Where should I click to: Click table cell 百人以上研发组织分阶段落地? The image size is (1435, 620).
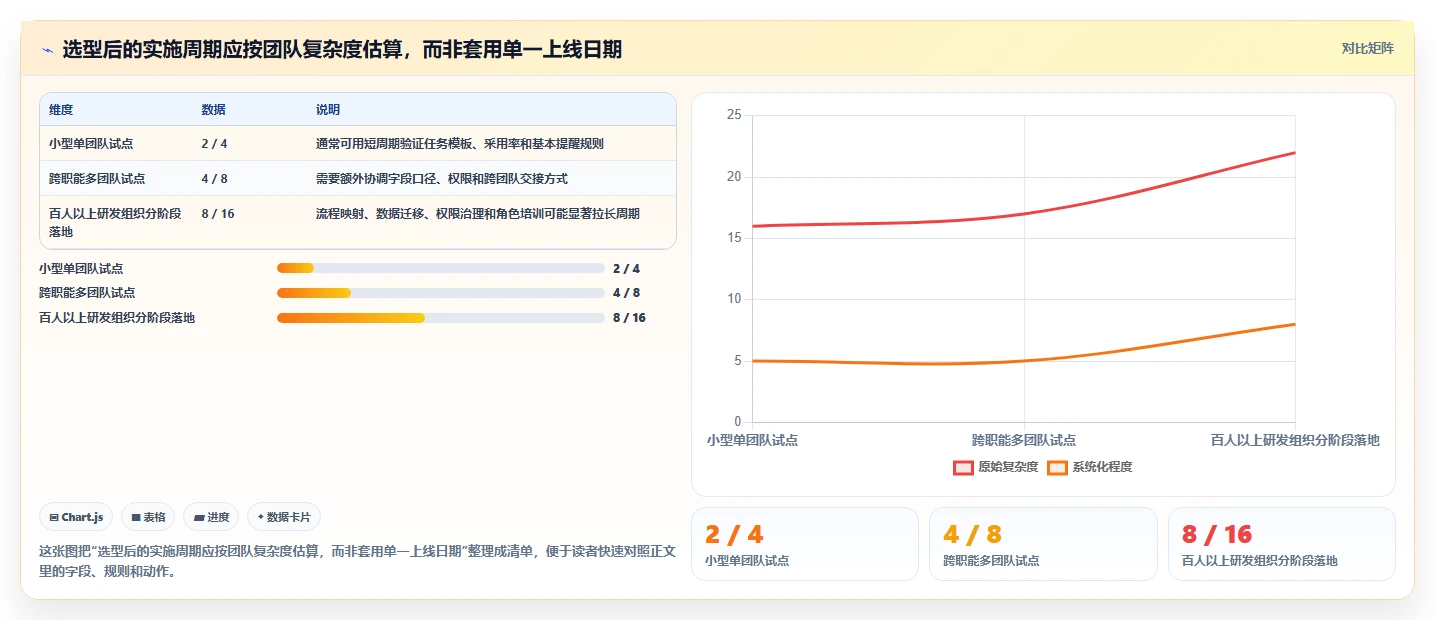click(115, 222)
